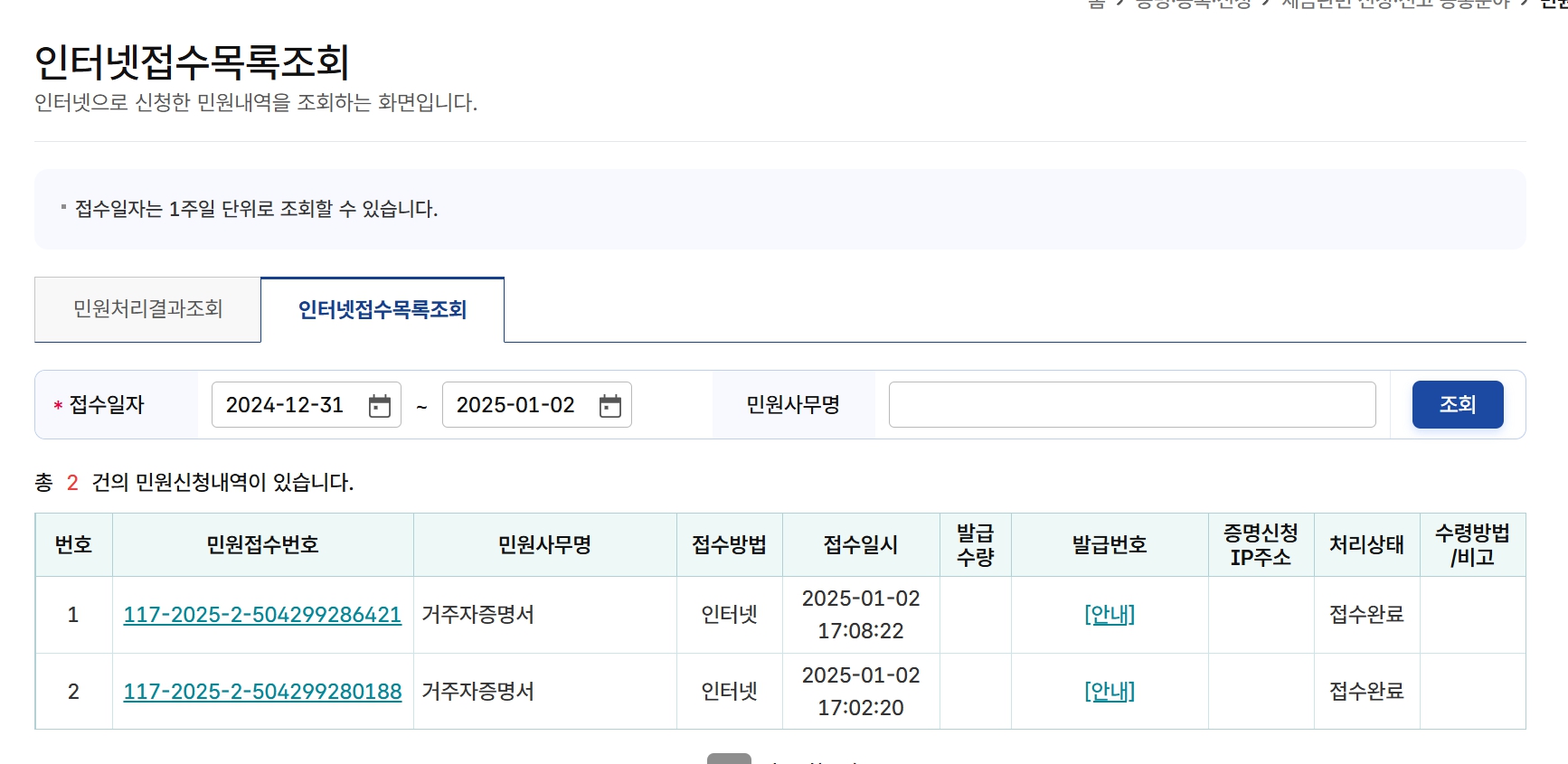Open receipt 117-2025-2-504299280188 details
Screen dimensions: 1568x764
click(261, 691)
